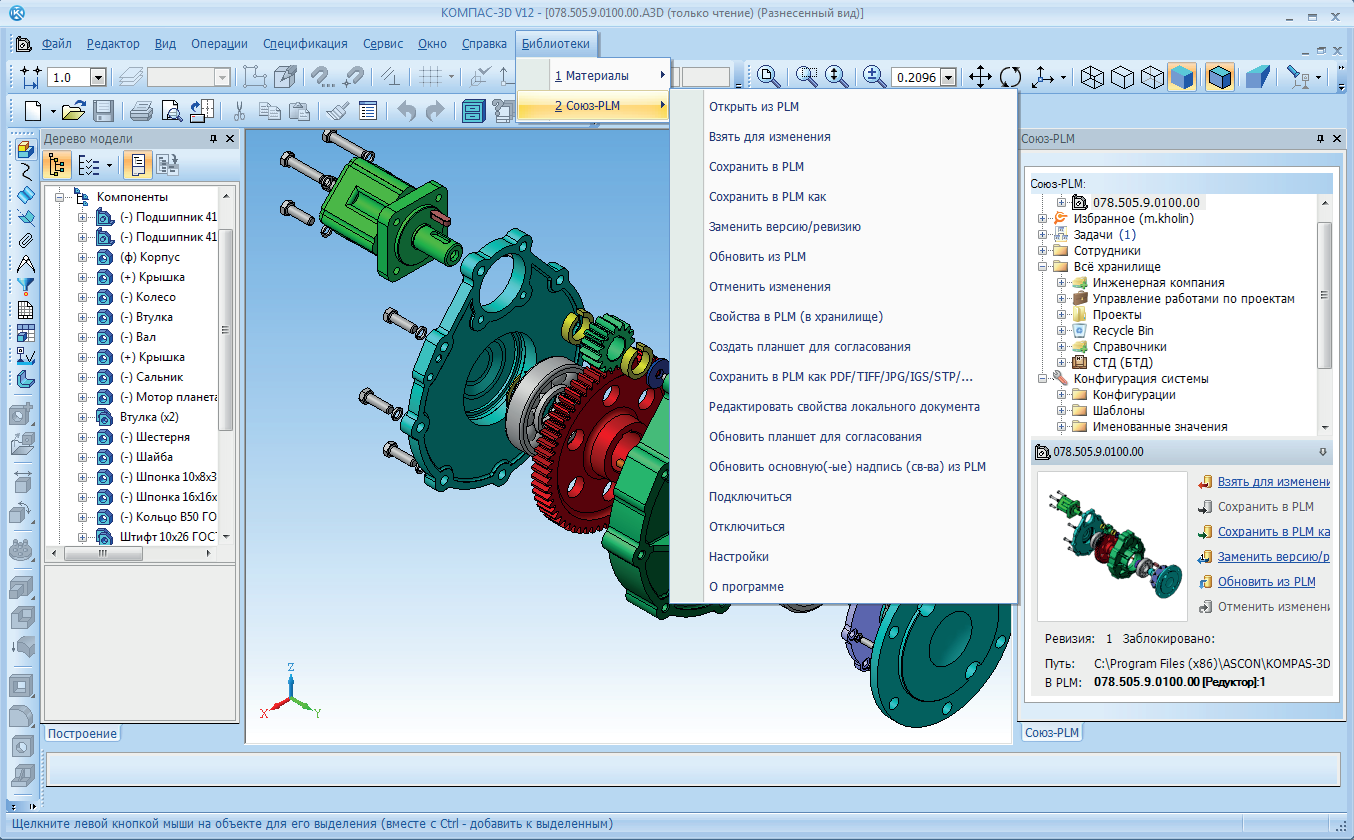Open Print Preview magnifier-page icon
The height and width of the screenshot is (840, 1354).
[x=172, y=111]
